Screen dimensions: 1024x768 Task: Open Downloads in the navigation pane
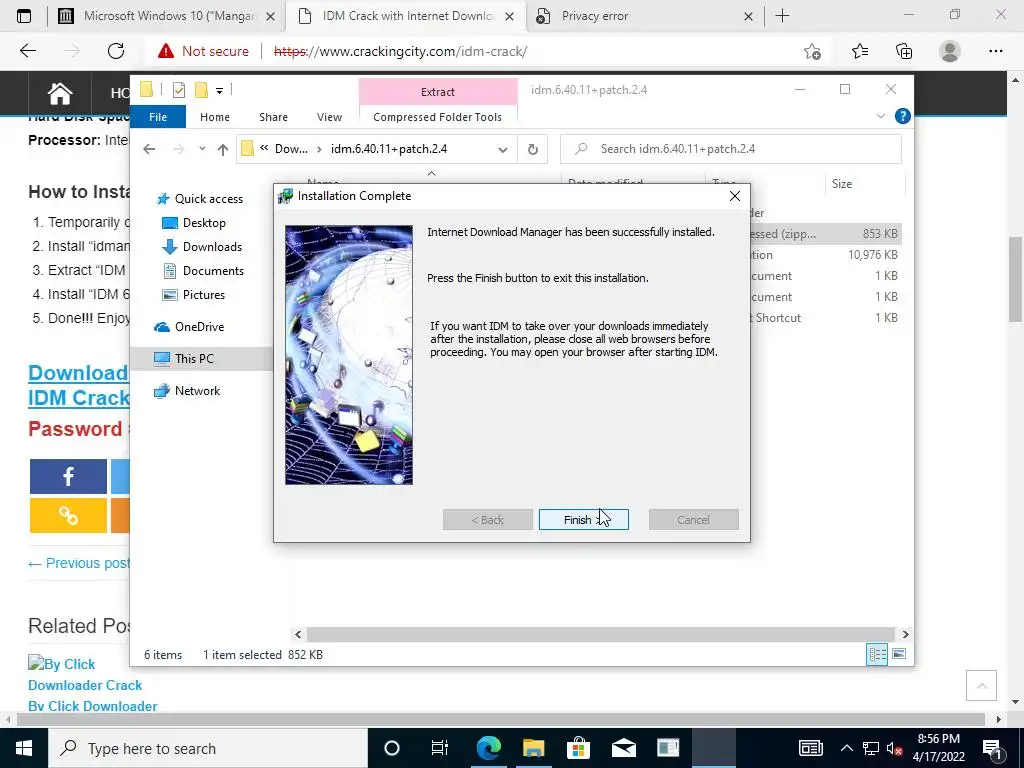202,247
